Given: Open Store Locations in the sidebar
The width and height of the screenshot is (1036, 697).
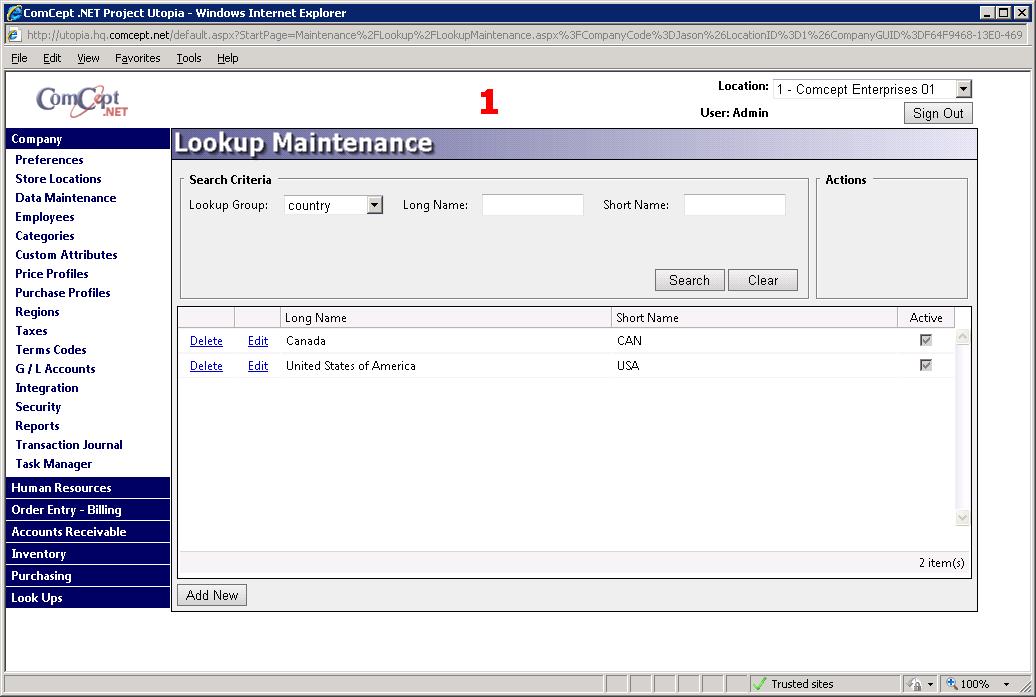Looking at the screenshot, I should point(58,179).
